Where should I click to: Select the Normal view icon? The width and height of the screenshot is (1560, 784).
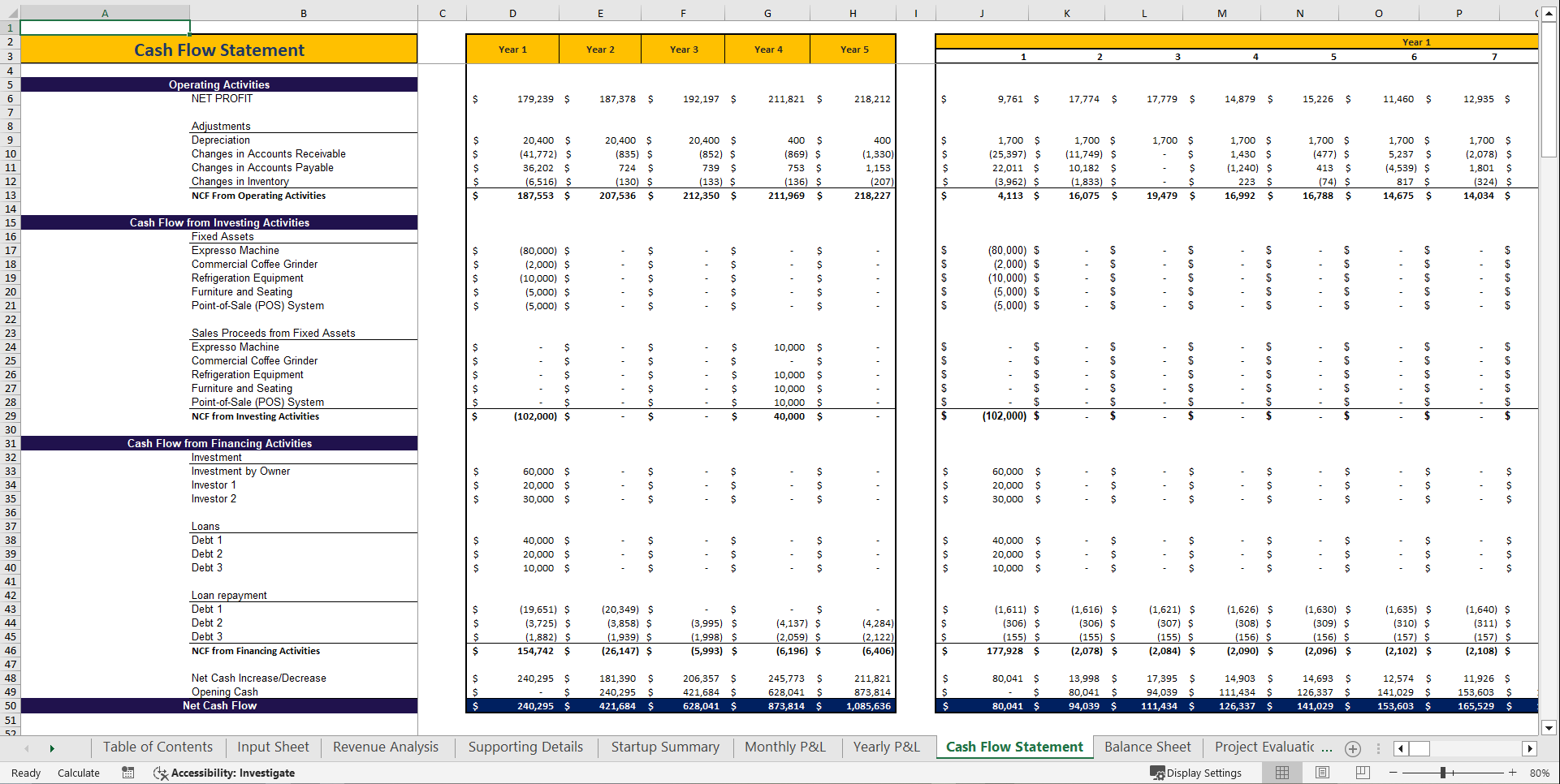pyautogui.click(x=1281, y=773)
